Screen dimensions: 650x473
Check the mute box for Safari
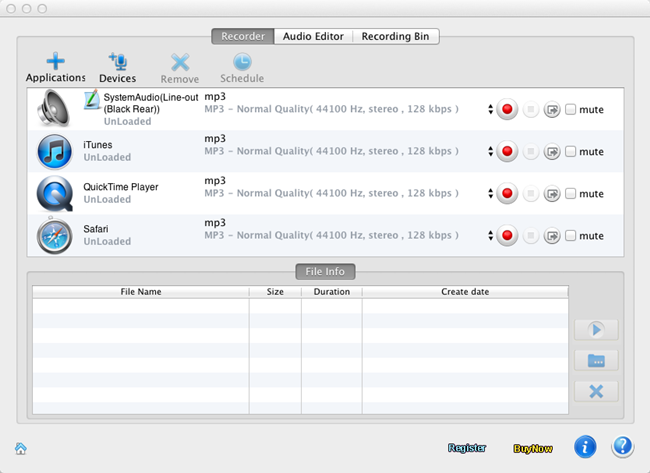570,236
